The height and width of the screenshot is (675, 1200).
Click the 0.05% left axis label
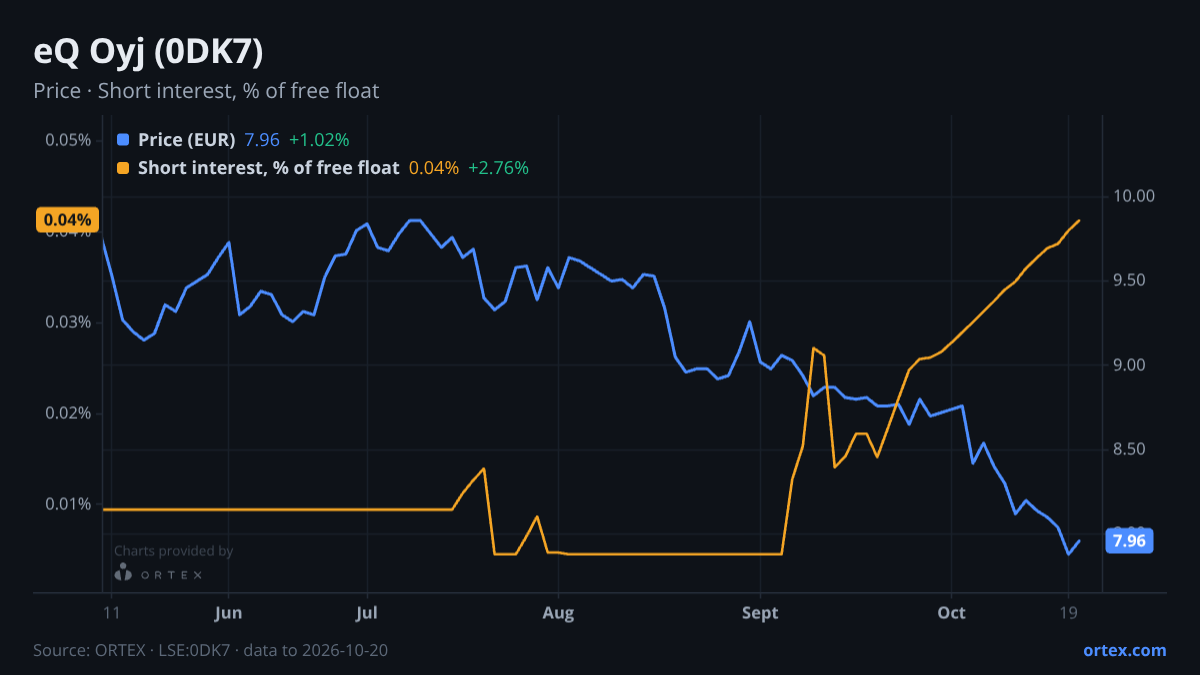[68, 140]
